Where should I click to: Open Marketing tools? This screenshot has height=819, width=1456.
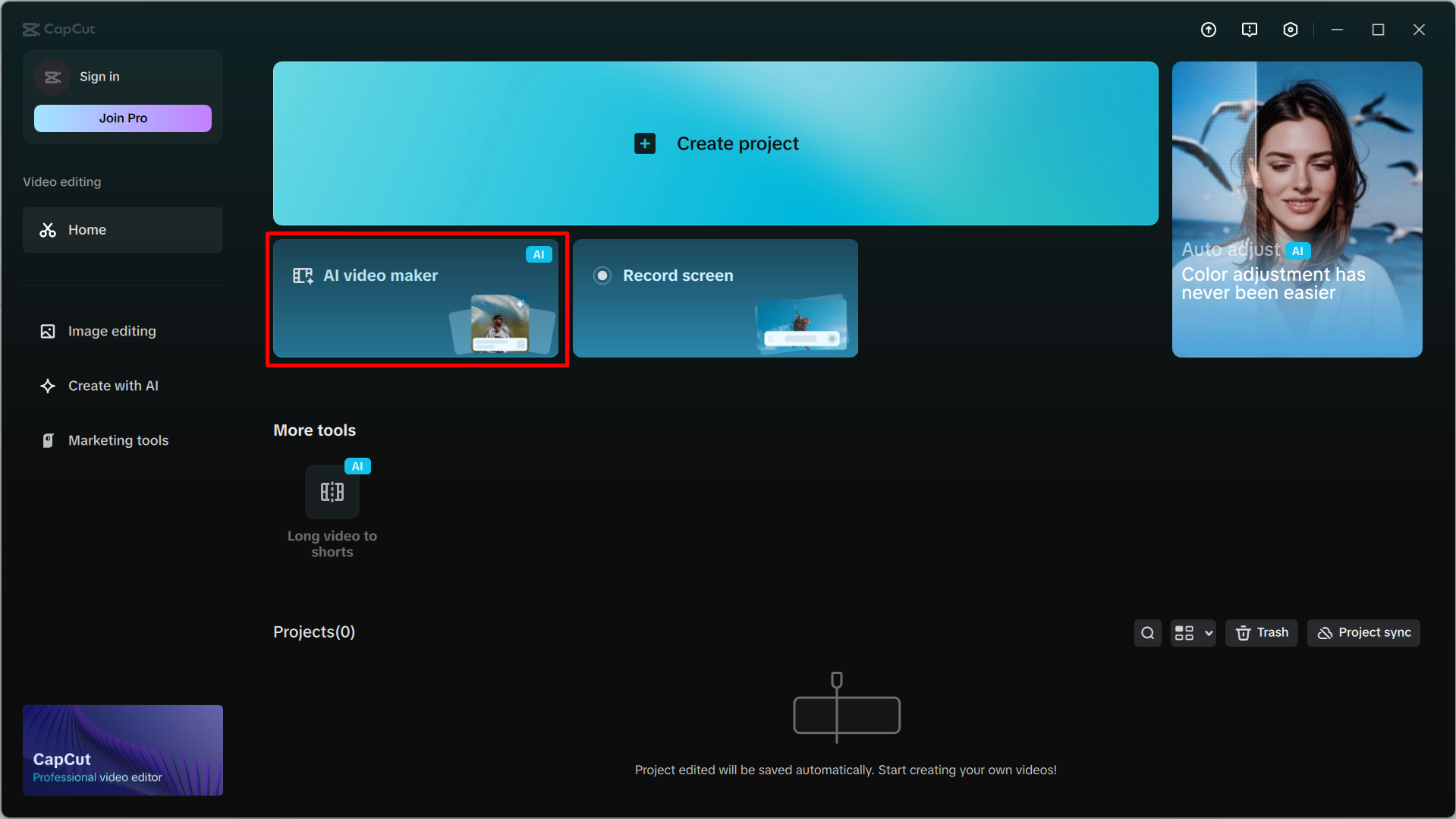pos(118,440)
